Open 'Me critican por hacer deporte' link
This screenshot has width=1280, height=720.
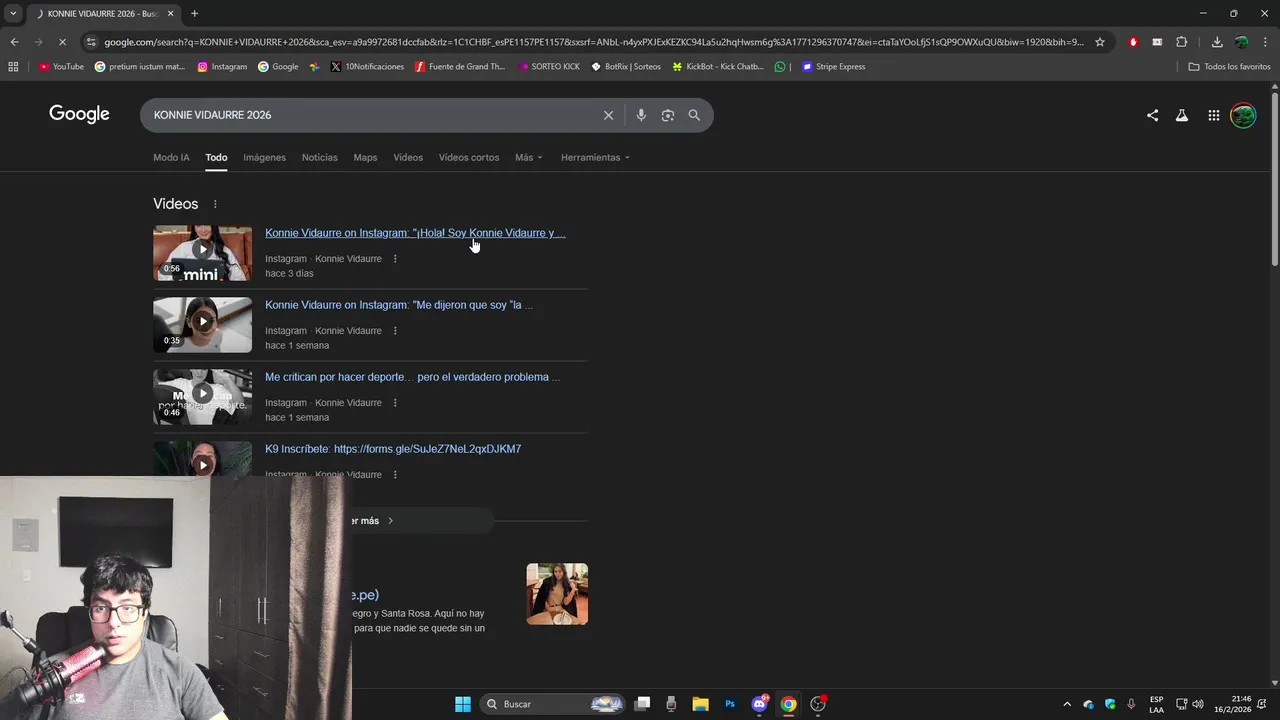click(x=412, y=377)
